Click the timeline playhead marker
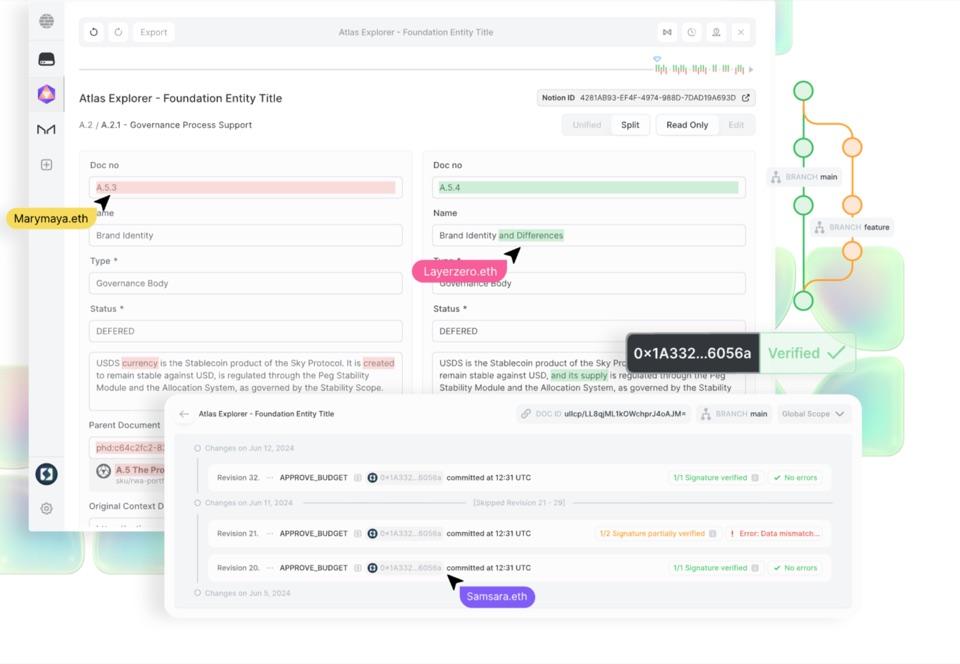The image size is (960, 664). (x=657, y=59)
